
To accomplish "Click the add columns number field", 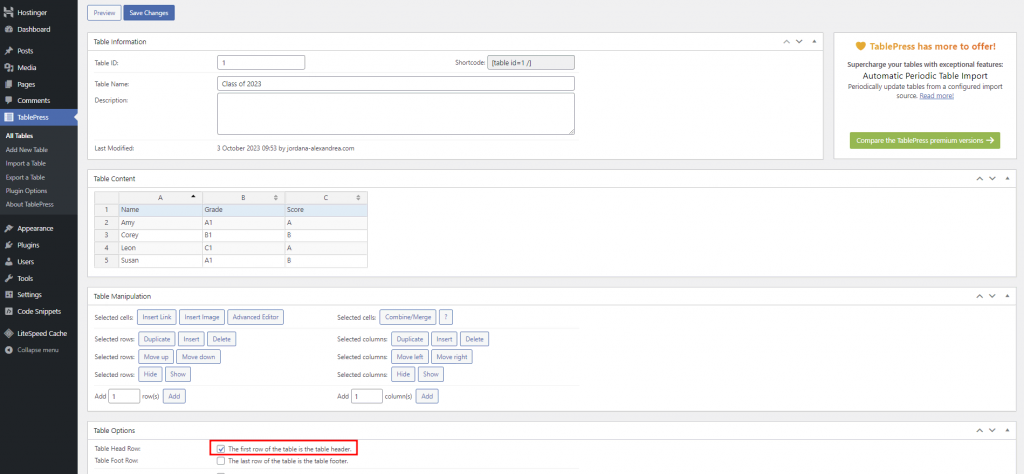I will pyautogui.click(x=366, y=396).
